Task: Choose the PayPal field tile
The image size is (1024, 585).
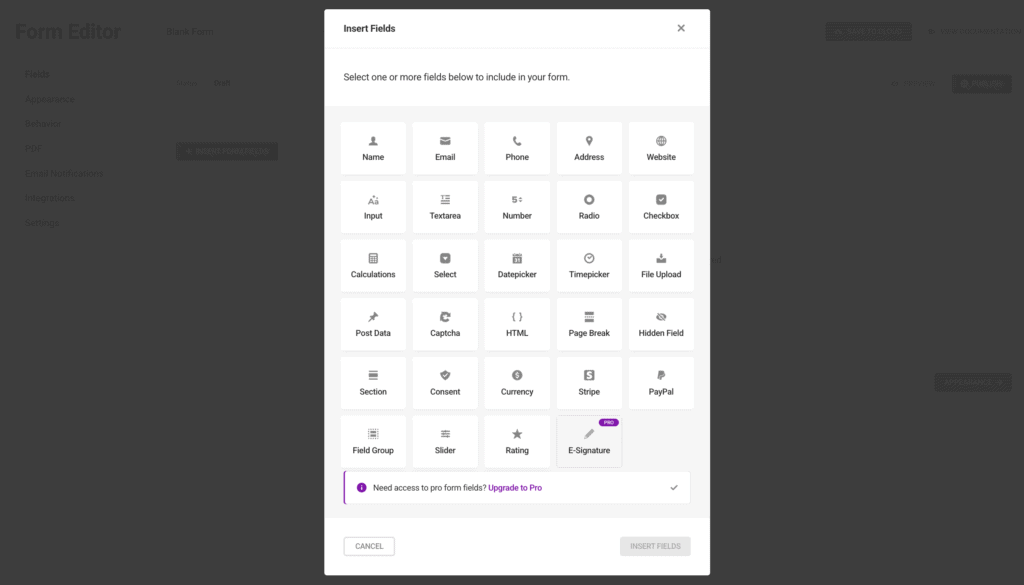Action: [661, 383]
